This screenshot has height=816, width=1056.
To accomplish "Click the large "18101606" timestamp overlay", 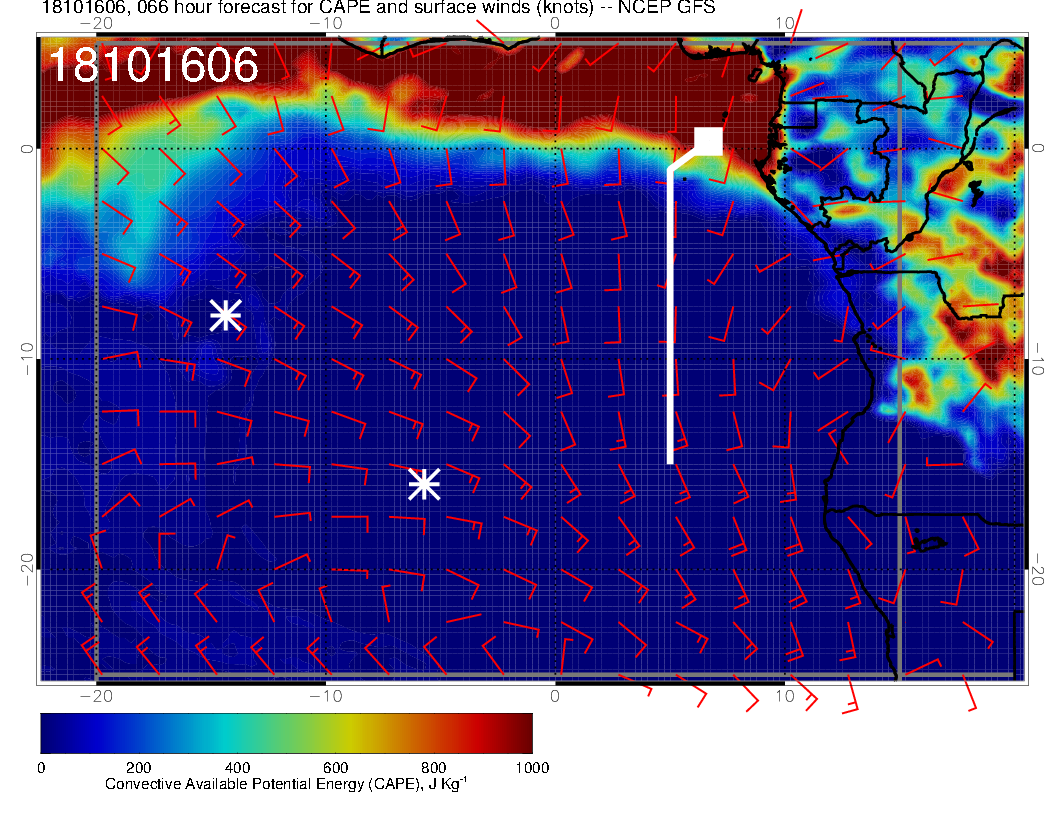I will pyautogui.click(x=153, y=66).
